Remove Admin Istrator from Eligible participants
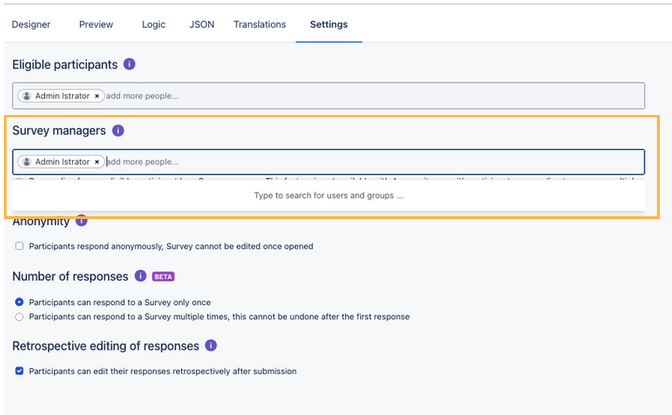The image size is (672, 415). pyautogui.click(x=97, y=96)
